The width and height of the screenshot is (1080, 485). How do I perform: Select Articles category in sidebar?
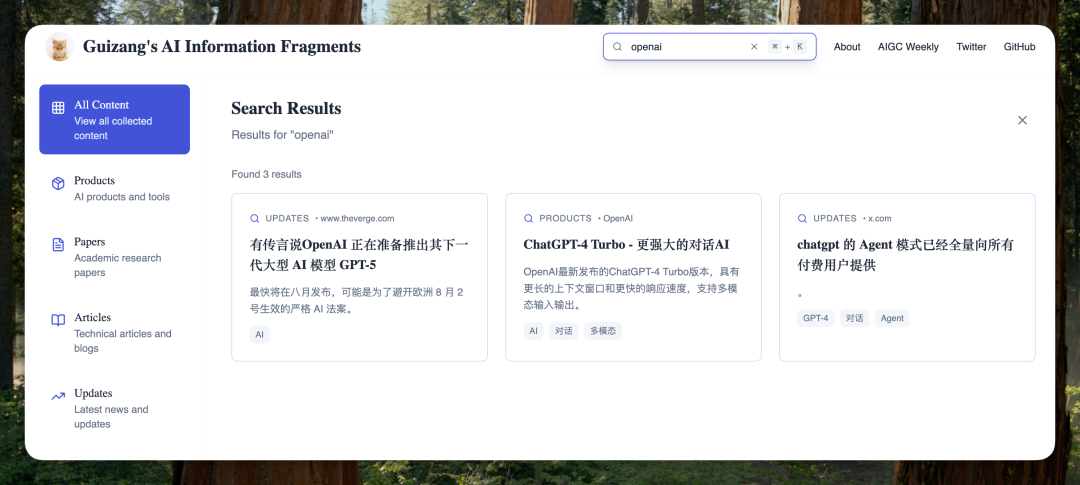[x=114, y=333]
